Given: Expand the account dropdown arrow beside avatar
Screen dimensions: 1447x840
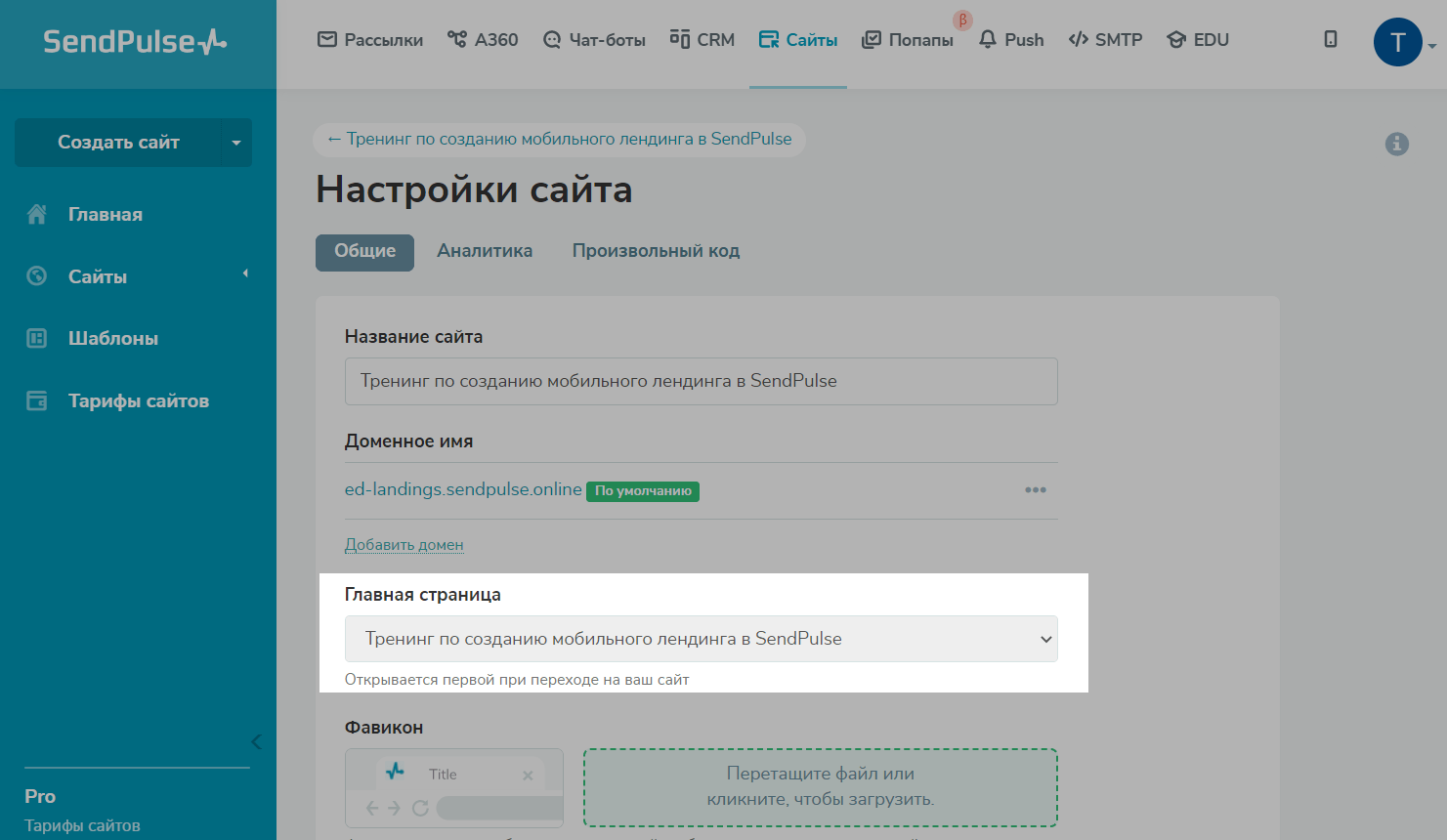Looking at the screenshot, I should (1432, 46).
